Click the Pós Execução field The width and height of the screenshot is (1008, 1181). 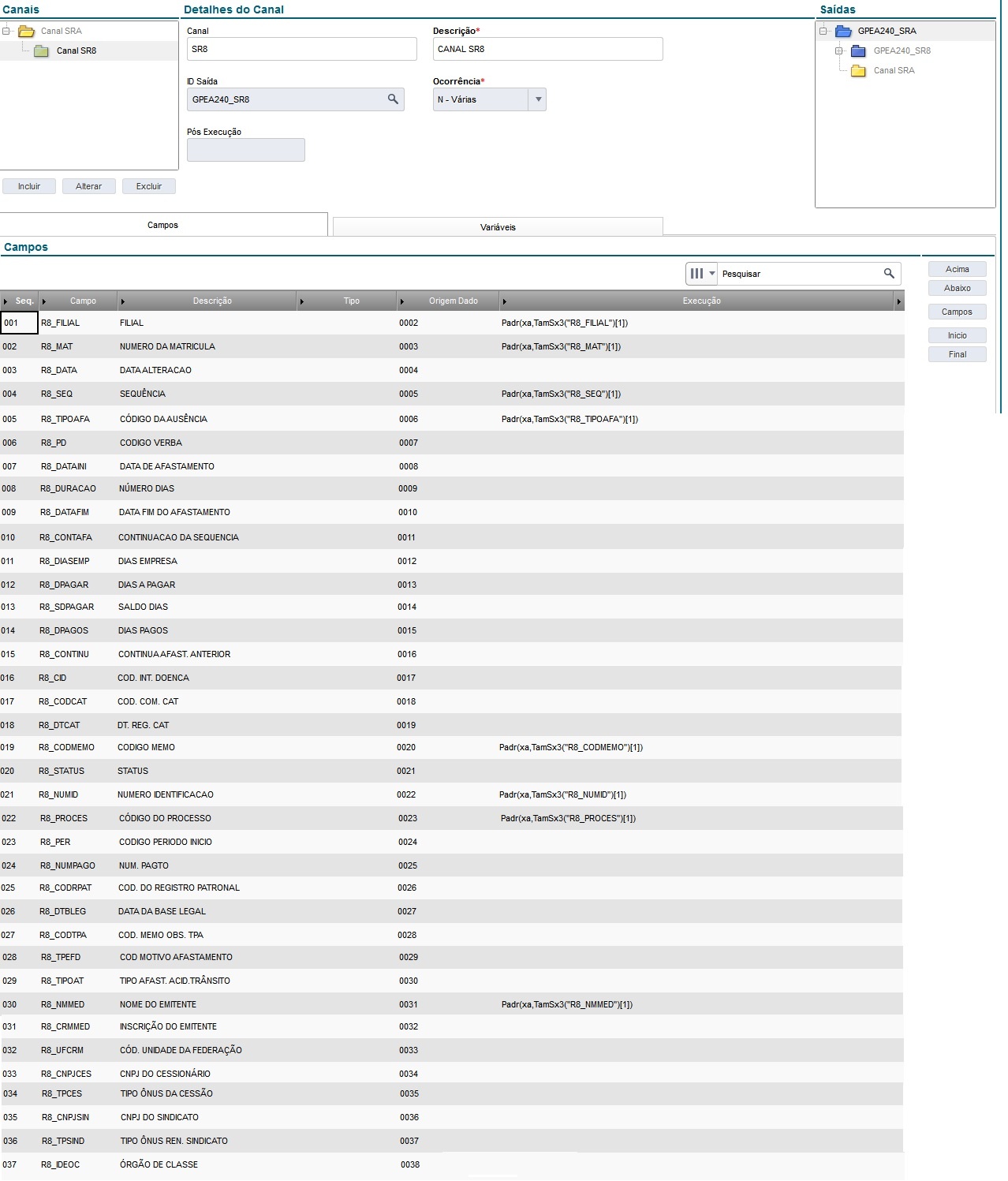(x=245, y=150)
